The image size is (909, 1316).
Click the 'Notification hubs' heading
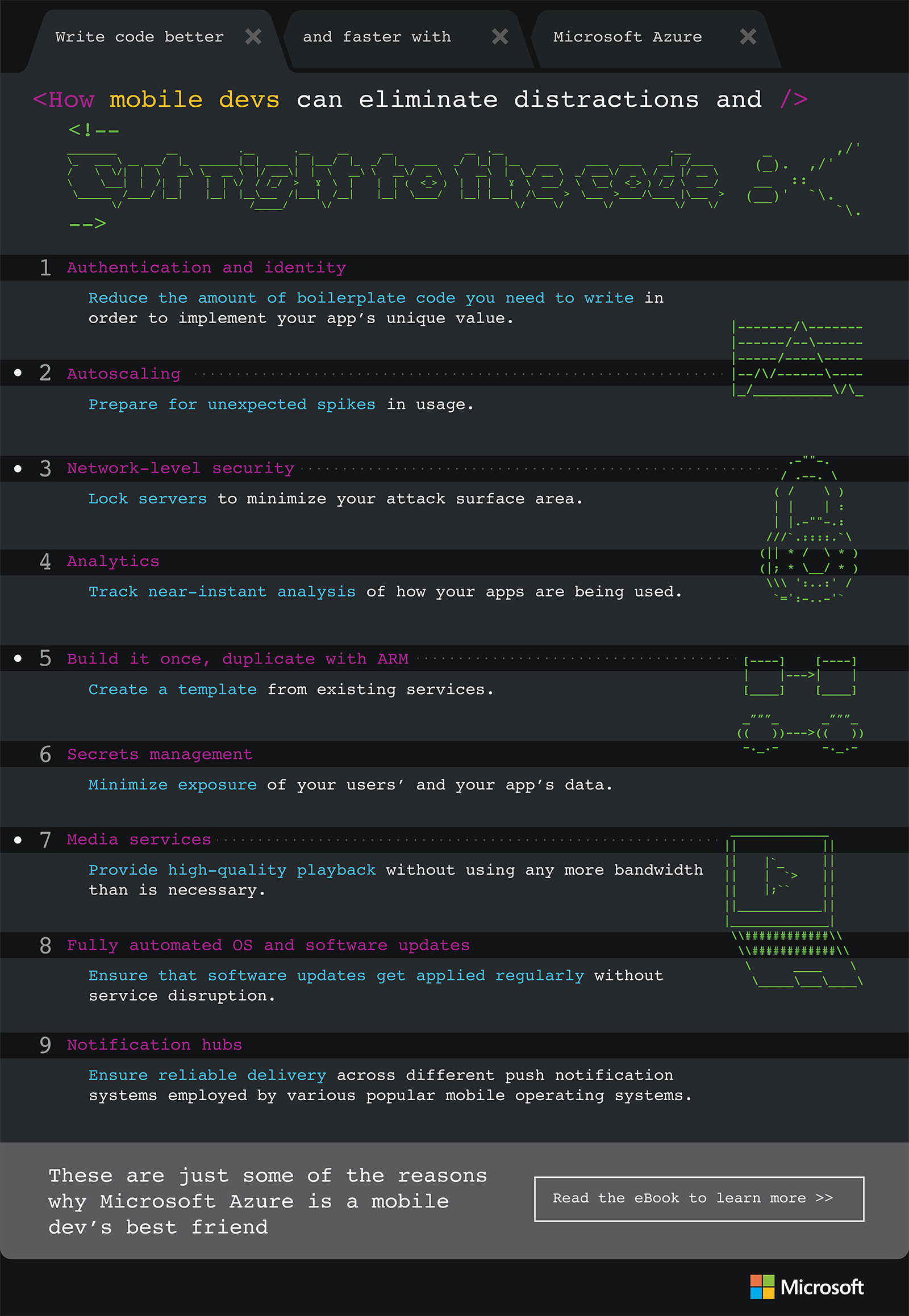tap(155, 1045)
